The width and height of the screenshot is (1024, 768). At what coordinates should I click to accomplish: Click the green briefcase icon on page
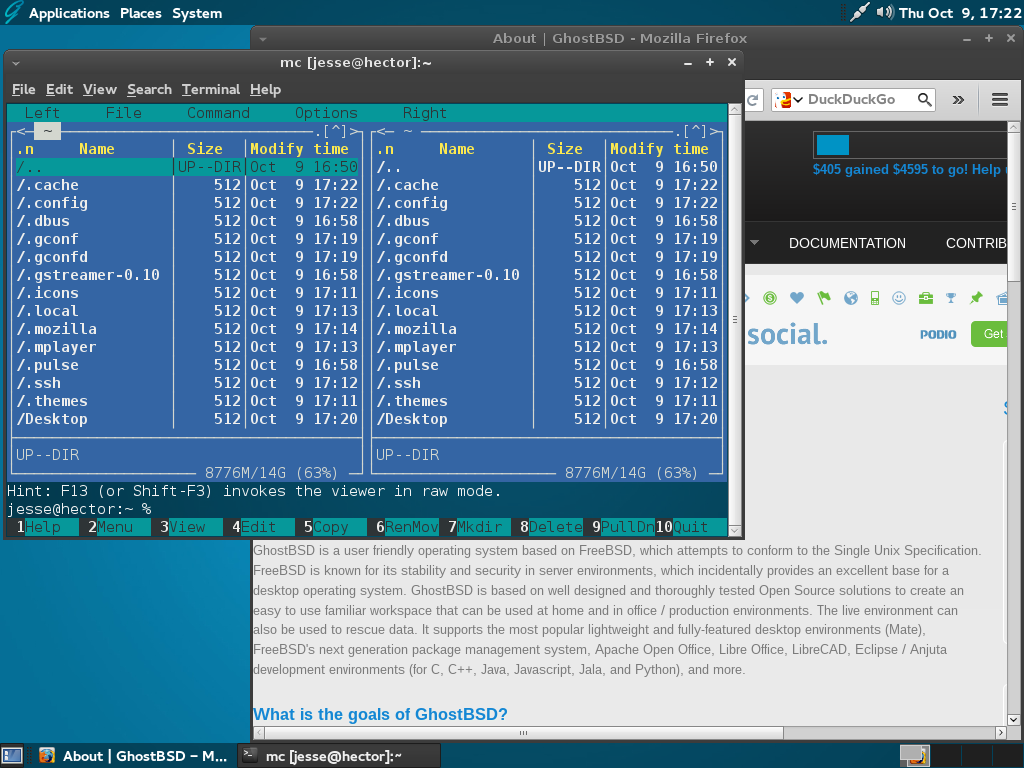(925, 298)
